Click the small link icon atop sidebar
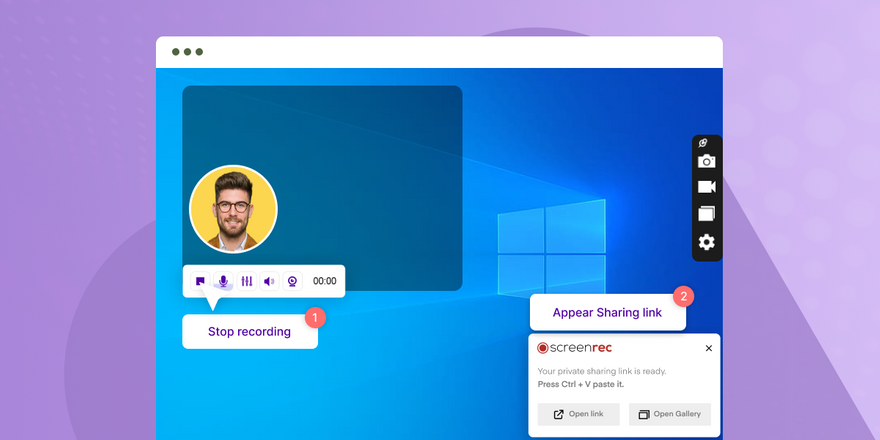Image resolution: width=880 pixels, height=440 pixels. click(703, 143)
